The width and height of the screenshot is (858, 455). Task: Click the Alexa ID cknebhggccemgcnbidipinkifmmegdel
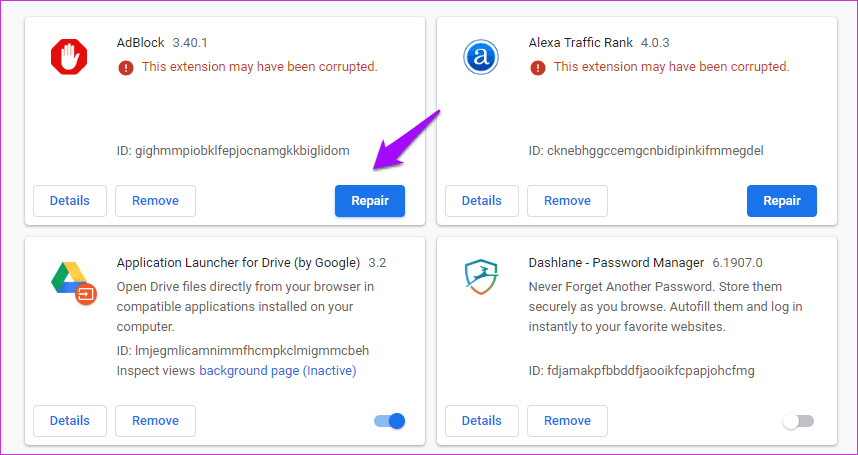click(x=646, y=150)
